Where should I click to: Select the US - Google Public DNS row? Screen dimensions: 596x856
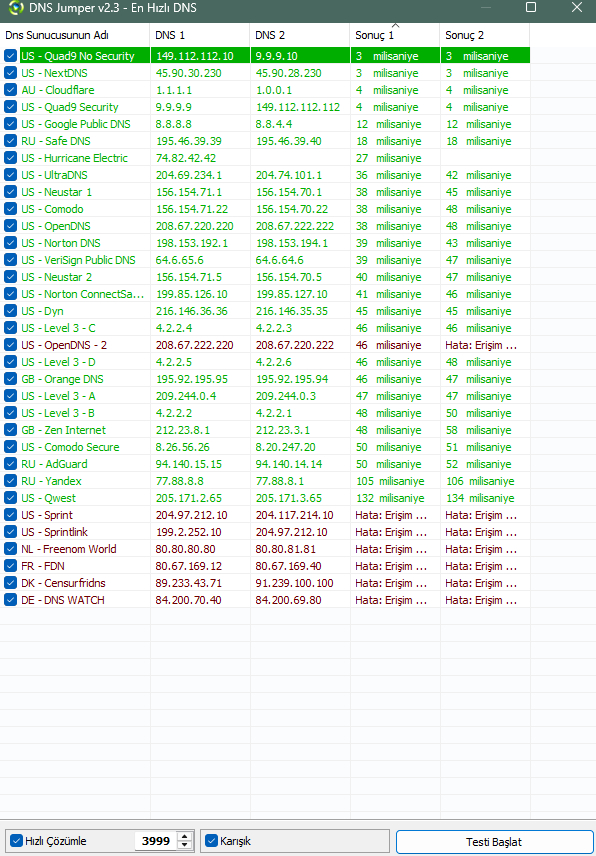click(x=265, y=124)
